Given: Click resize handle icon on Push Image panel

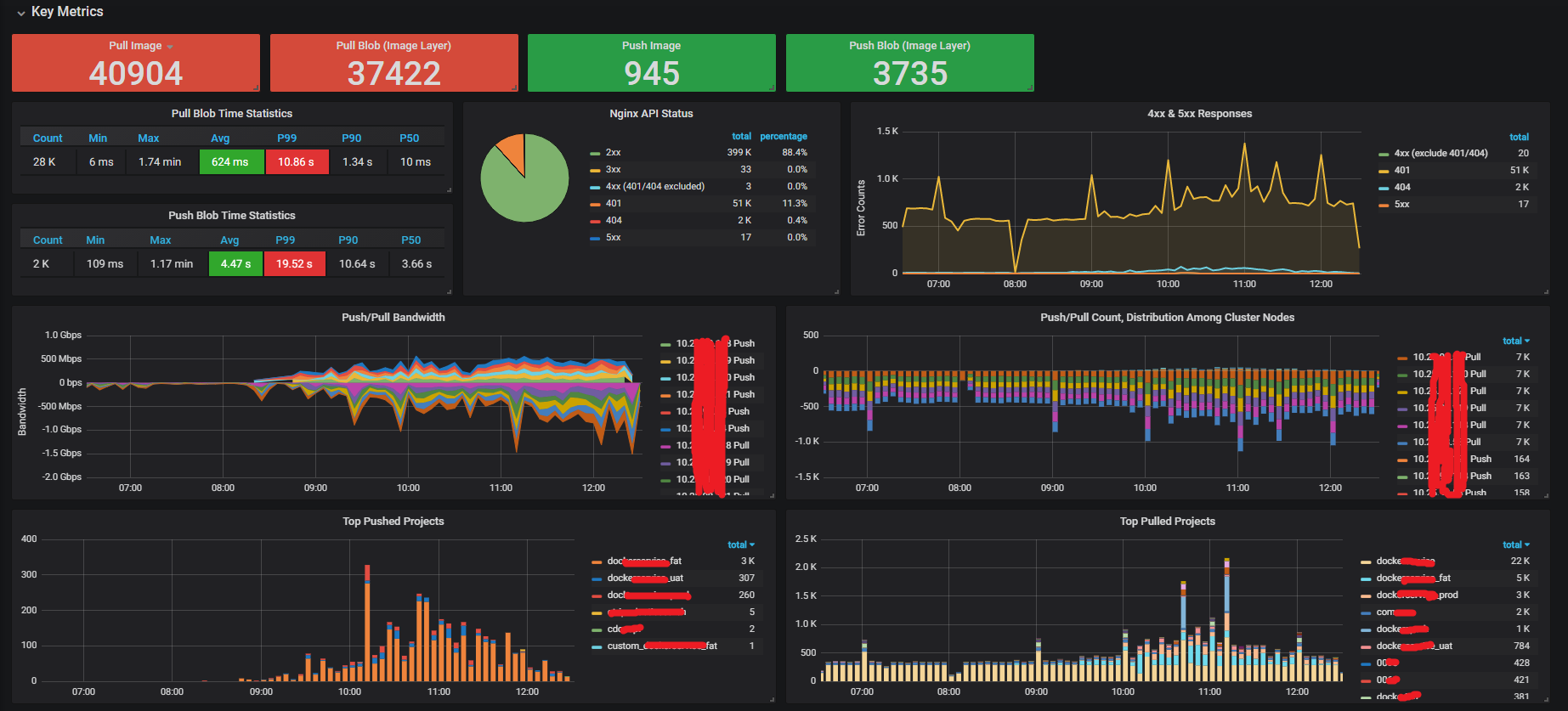Looking at the screenshot, I should pyautogui.click(x=772, y=87).
